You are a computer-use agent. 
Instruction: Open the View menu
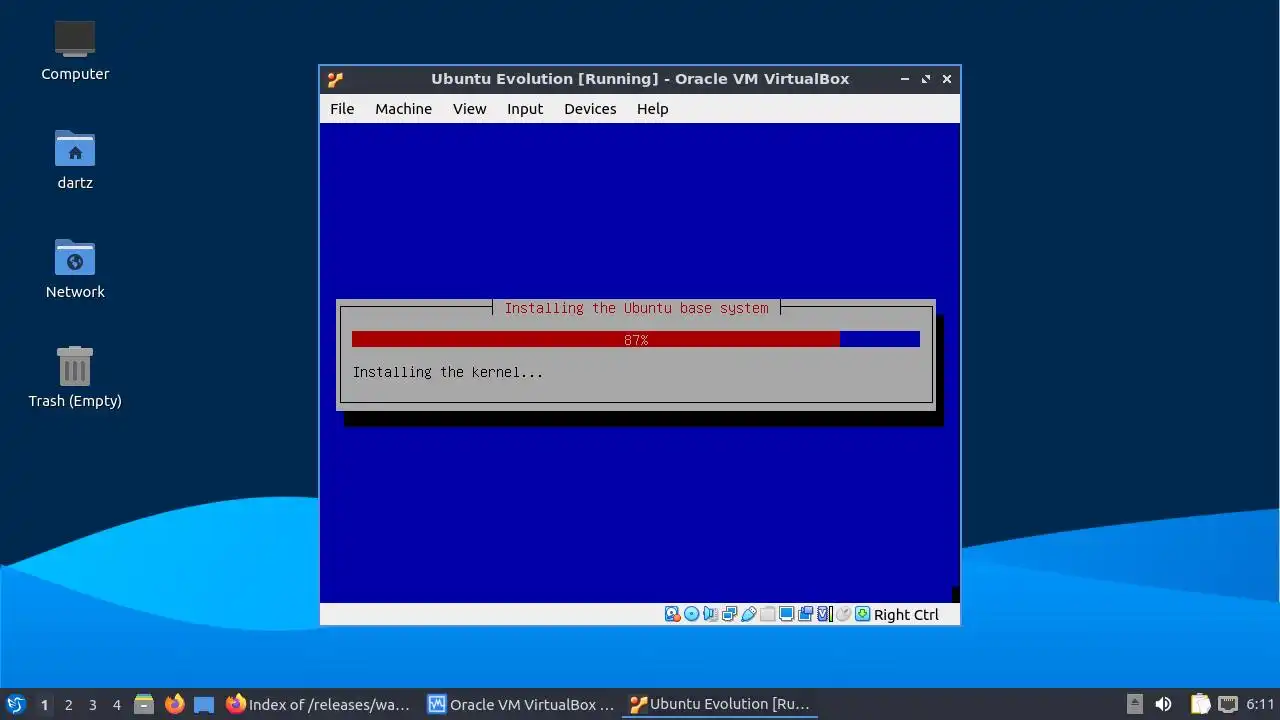469,109
